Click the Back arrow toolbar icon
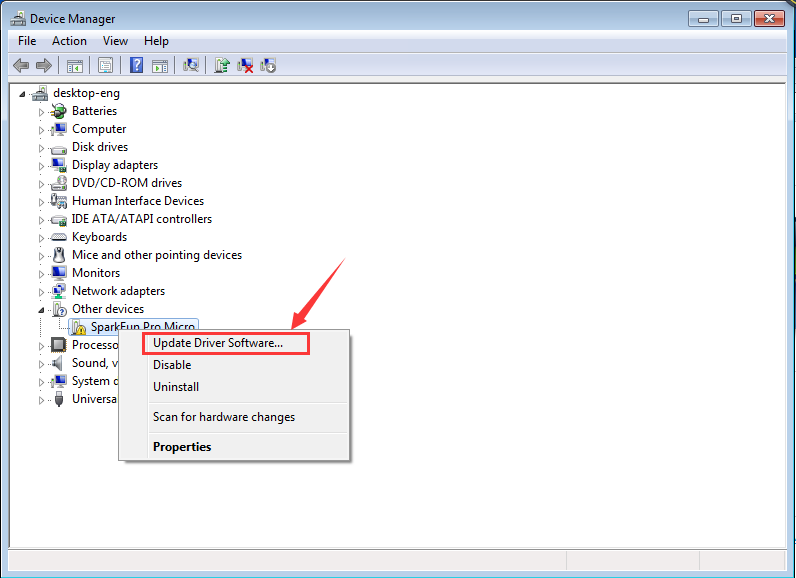This screenshot has width=796, height=578. [x=21, y=65]
